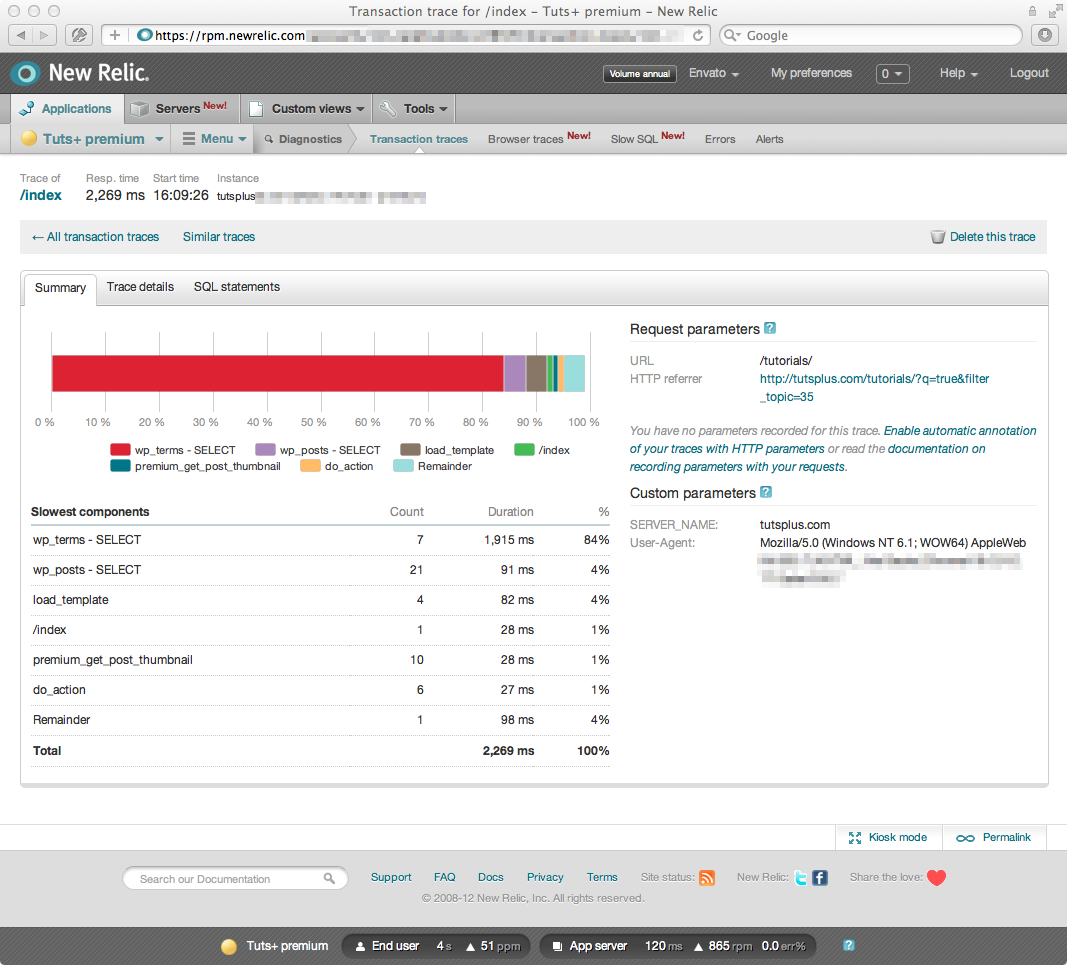Open the notifications counter 0 dropdown

892,73
